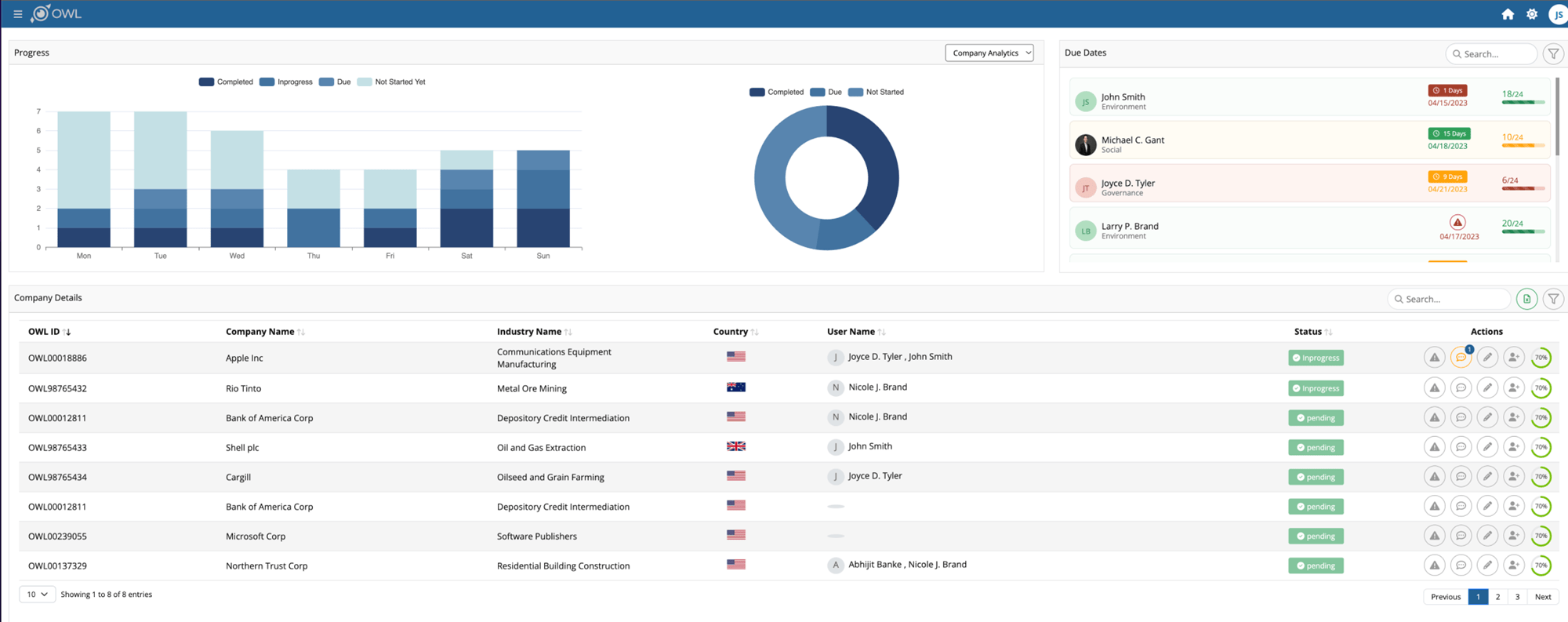
Task: Toggle Due series in bar chart legend
Action: 335,82
